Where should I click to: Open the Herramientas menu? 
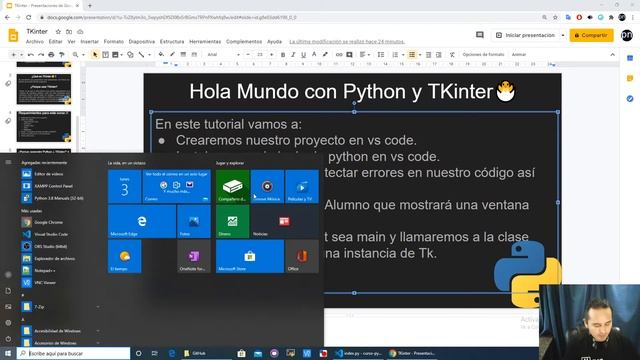[x=205, y=42]
